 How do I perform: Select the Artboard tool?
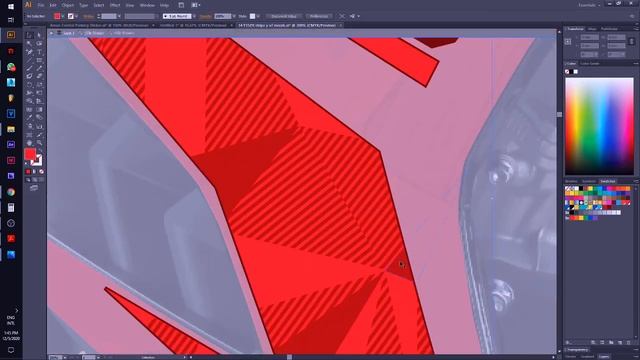[29, 135]
